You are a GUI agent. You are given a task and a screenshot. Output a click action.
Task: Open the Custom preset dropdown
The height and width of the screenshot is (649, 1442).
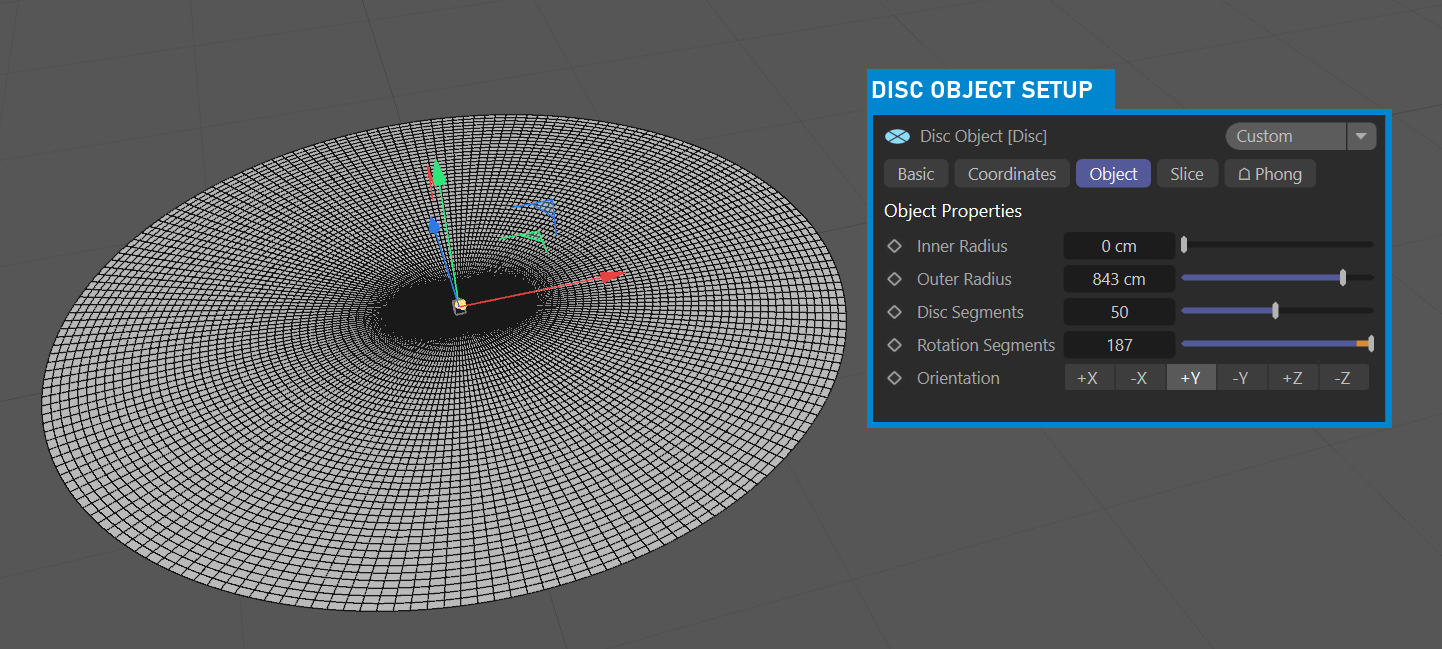pyautogui.click(x=1286, y=136)
